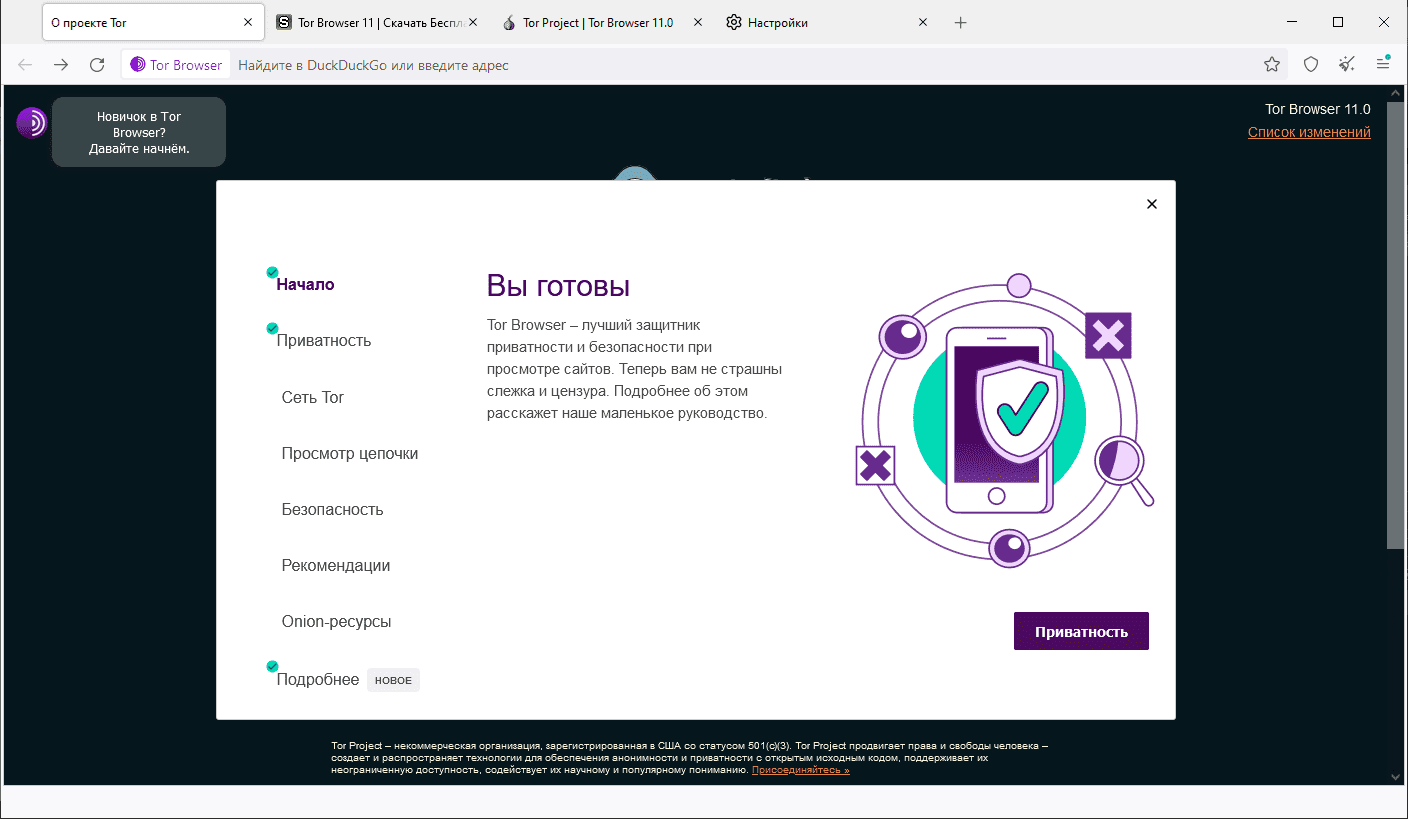
Task: Select the 'Приватность' onboarding step in sidebar
Action: [x=324, y=340]
